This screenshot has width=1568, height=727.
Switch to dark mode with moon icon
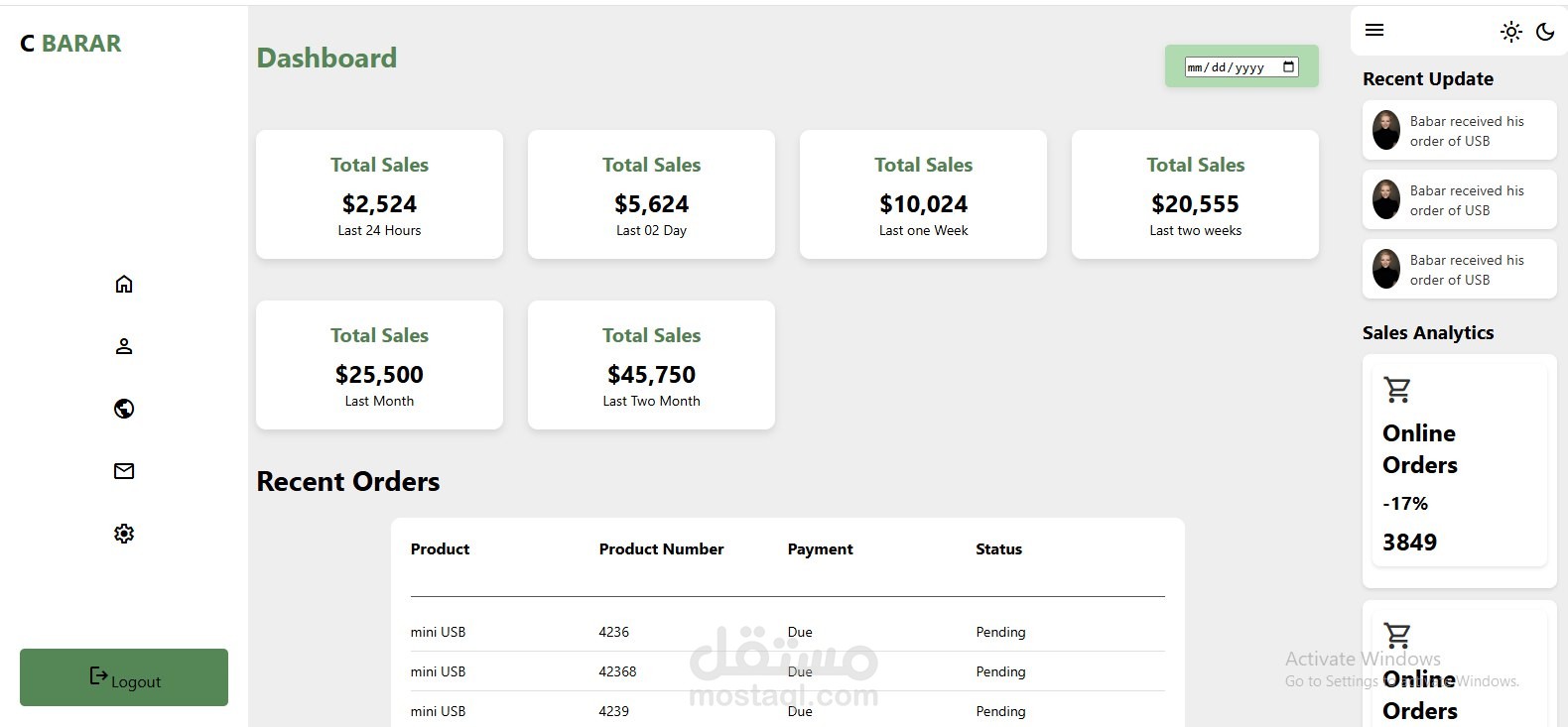click(1545, 32)
